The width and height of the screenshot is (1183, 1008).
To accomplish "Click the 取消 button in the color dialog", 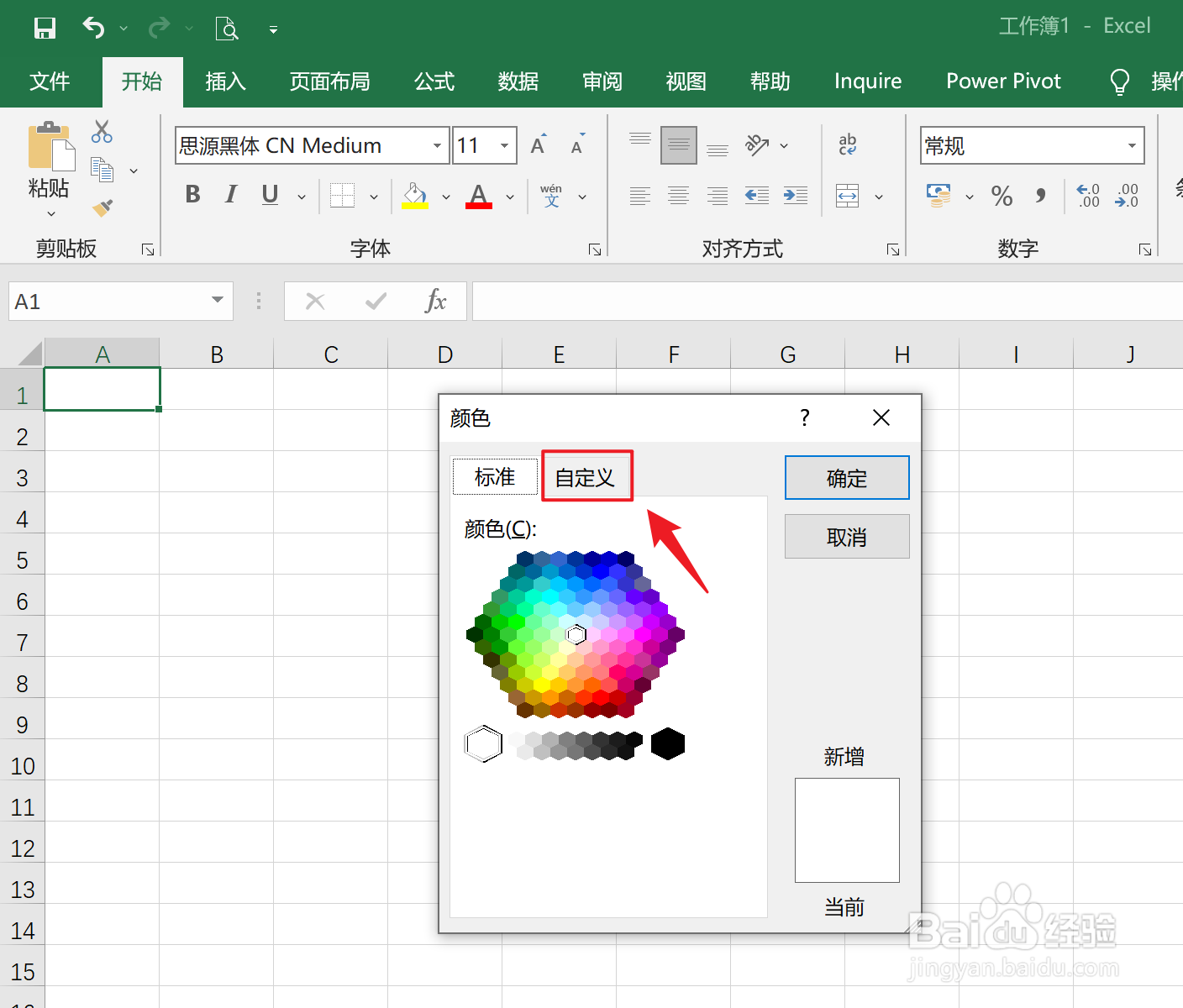I will [x=846, y=536].
